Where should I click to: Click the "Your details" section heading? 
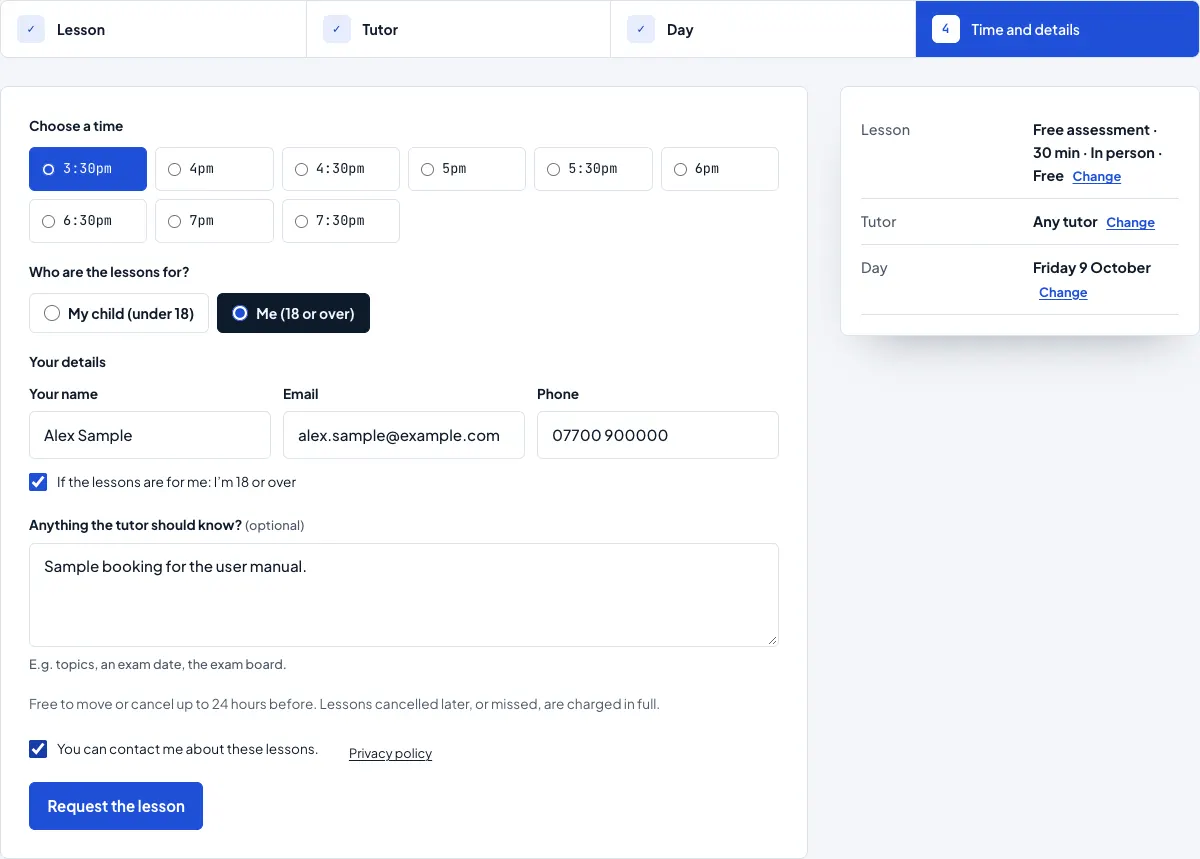click(67, 362)
